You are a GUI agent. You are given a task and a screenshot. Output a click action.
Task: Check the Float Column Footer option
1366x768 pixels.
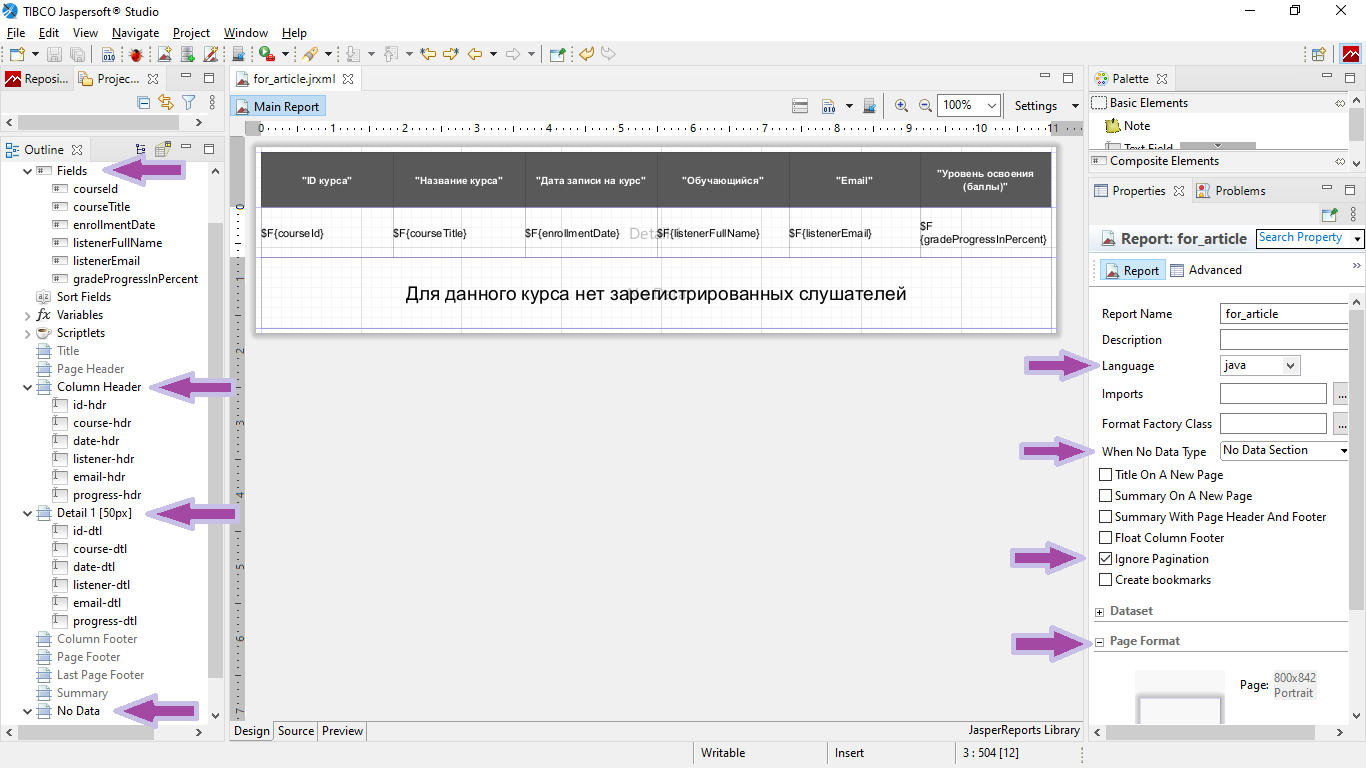click(x=1105, y=538)
